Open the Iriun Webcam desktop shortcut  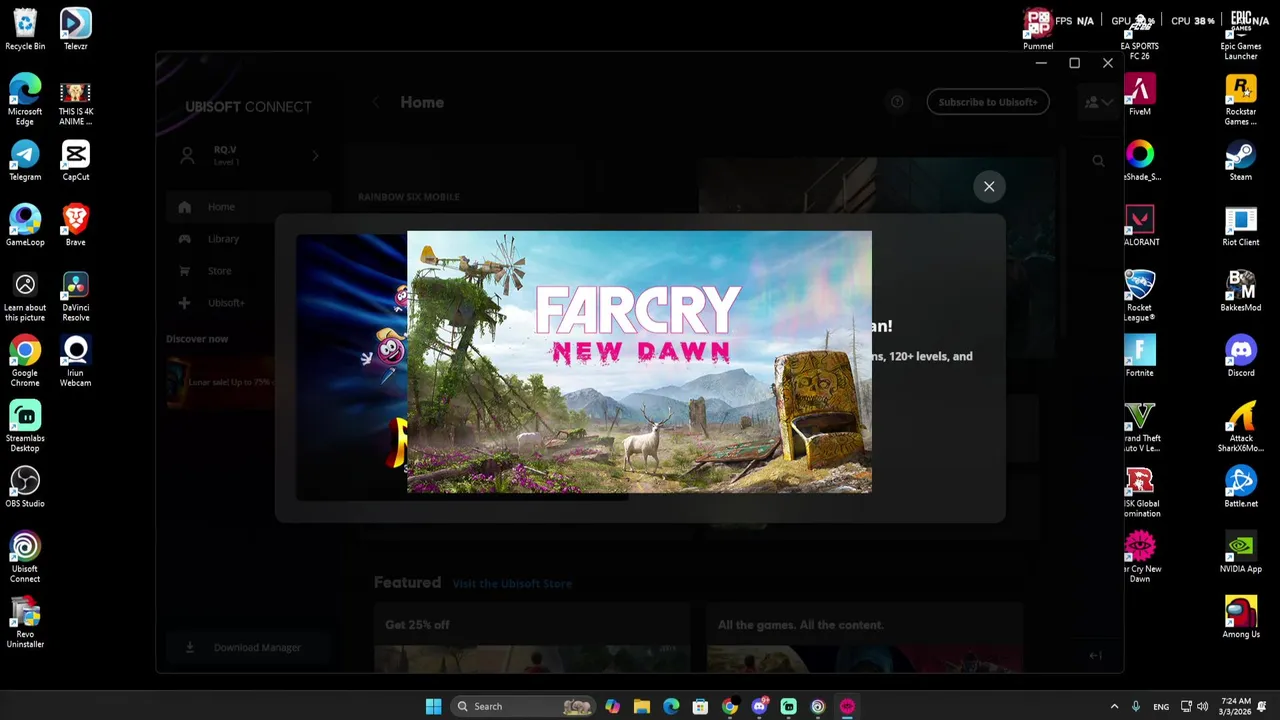click(x=75, y=361)
